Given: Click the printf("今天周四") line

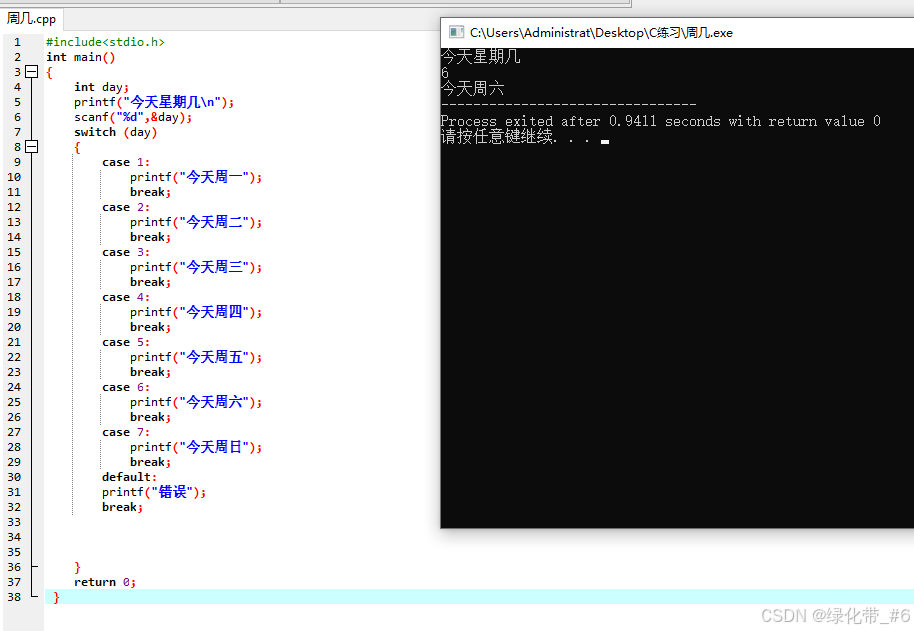Looking at the screenshot, I should (196, 312).
